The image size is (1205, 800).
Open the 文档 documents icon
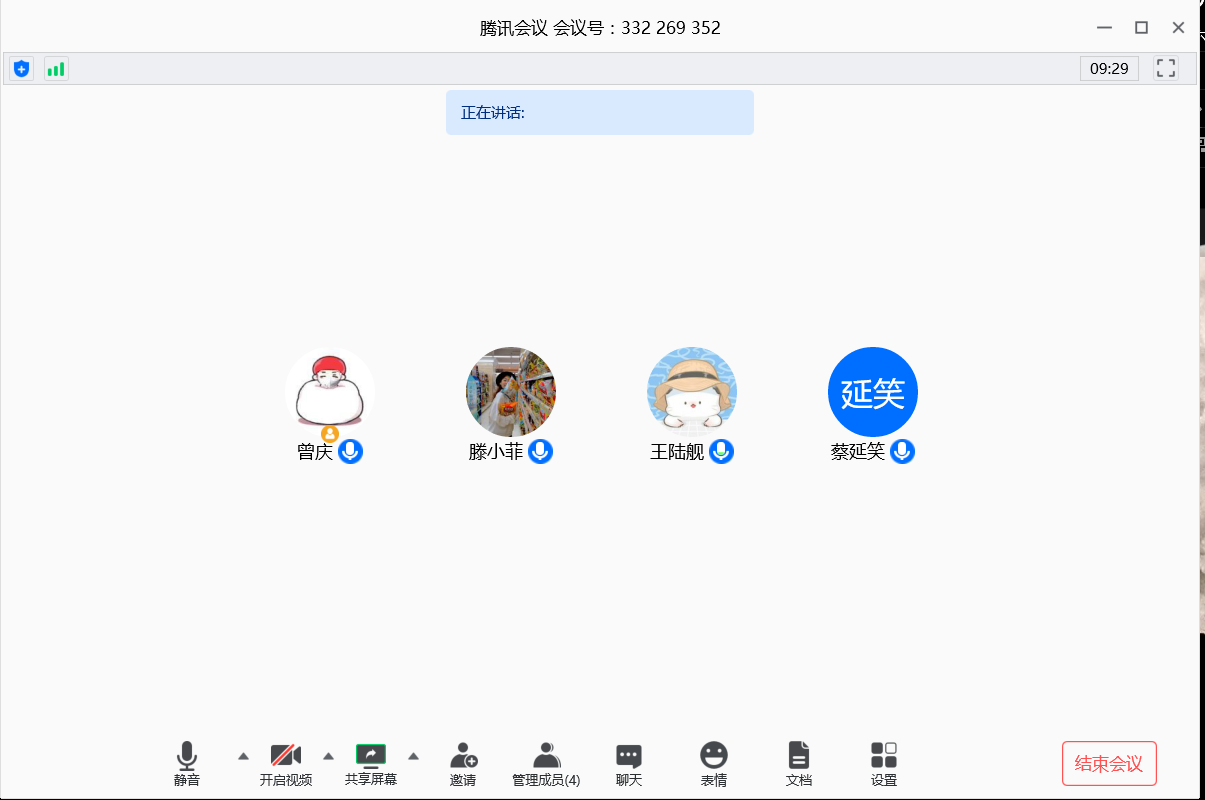point(798,765)
